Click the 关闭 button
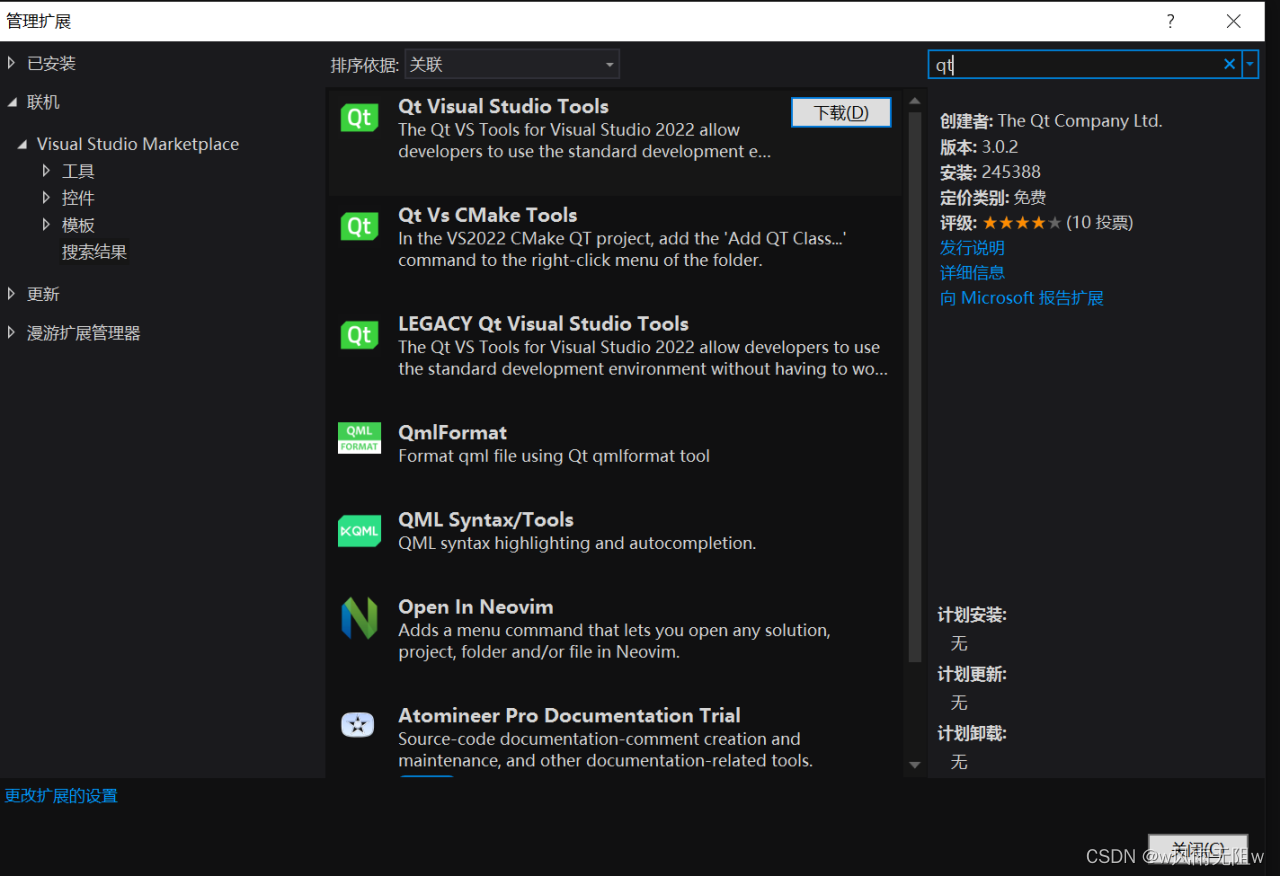The height and width of the screenshot is (876, 1280). [1198, 848]
